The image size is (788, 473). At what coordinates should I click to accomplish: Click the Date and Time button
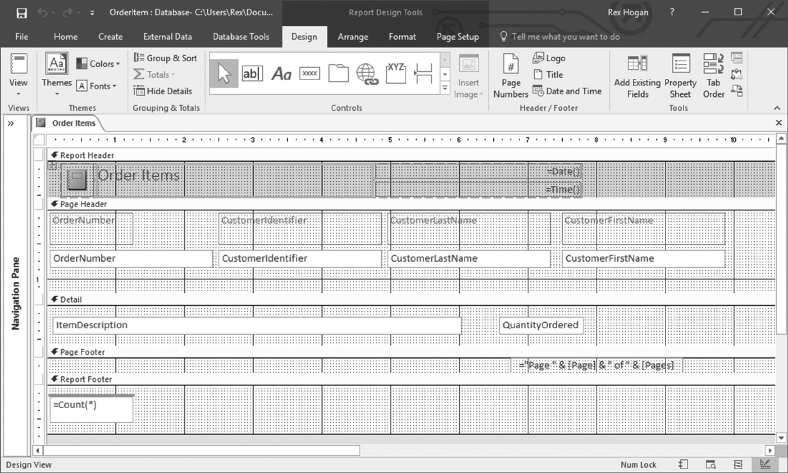pyautogui.click(x=567, y=91)
